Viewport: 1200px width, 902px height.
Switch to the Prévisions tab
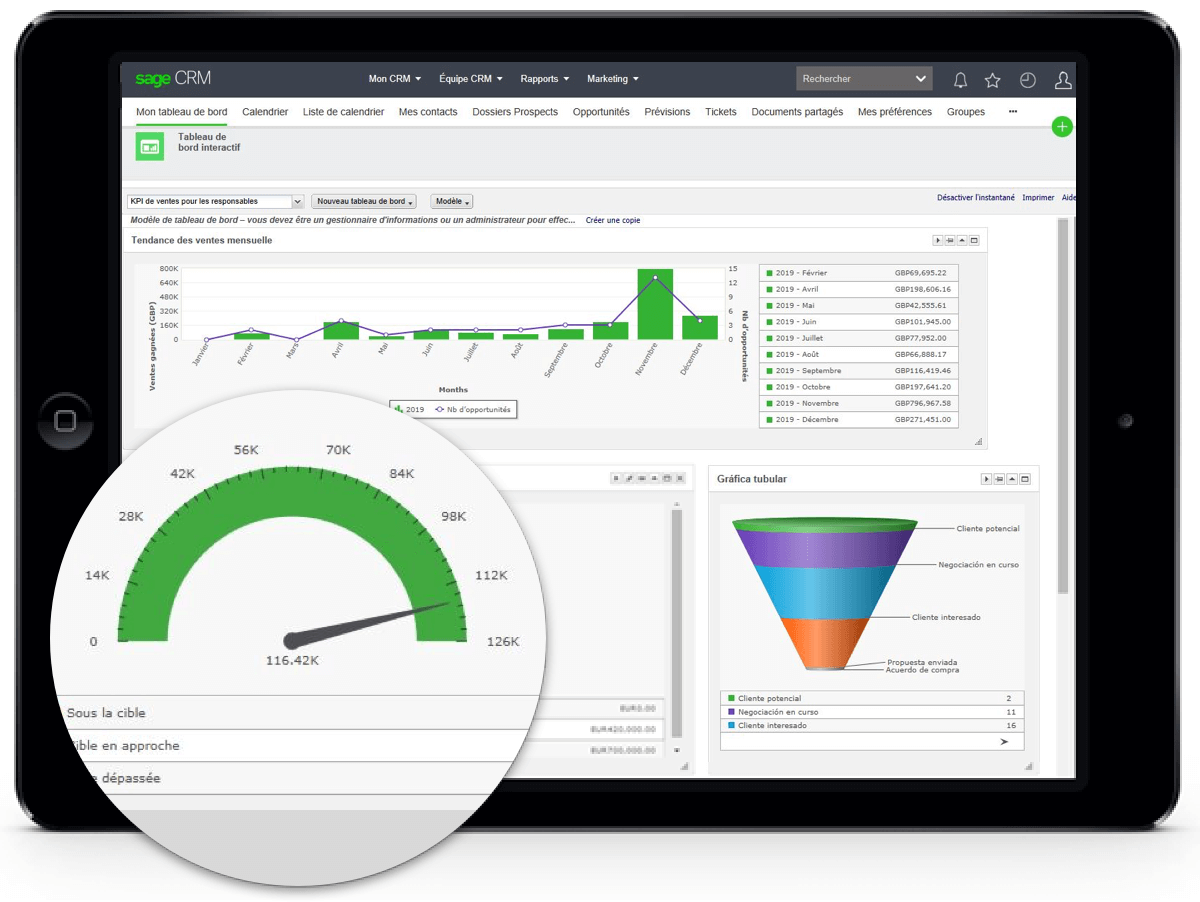click(x=667, y=112)
